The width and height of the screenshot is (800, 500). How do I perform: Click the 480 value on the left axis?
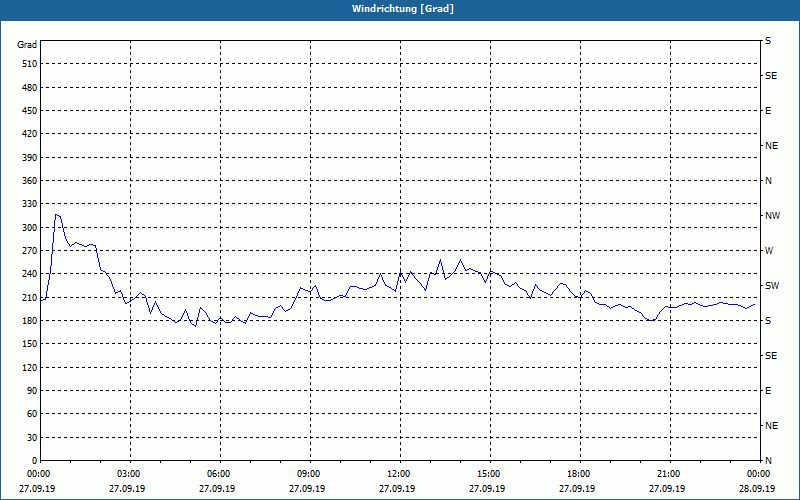coord(30,88)
